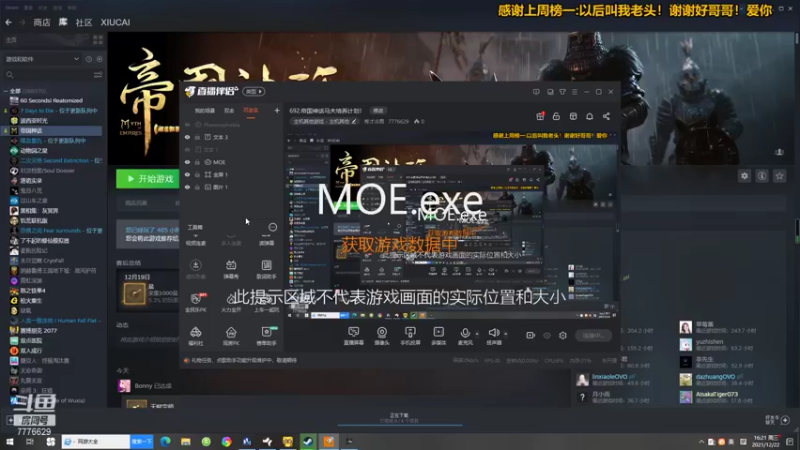The width and height of the screenshot is (800, 450).
Task: Click the recent-activity clock icon in the library filter
Action: click(x=89, y=59)
